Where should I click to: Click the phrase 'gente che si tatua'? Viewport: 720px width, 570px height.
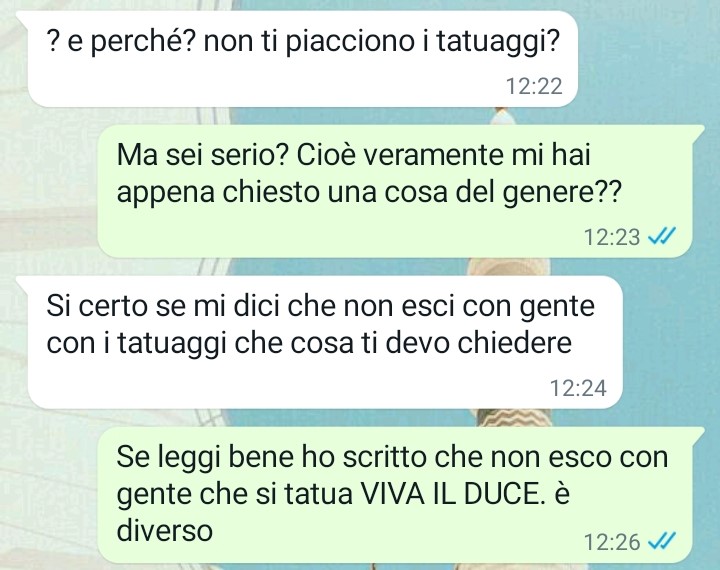click(x=234, y=496)
